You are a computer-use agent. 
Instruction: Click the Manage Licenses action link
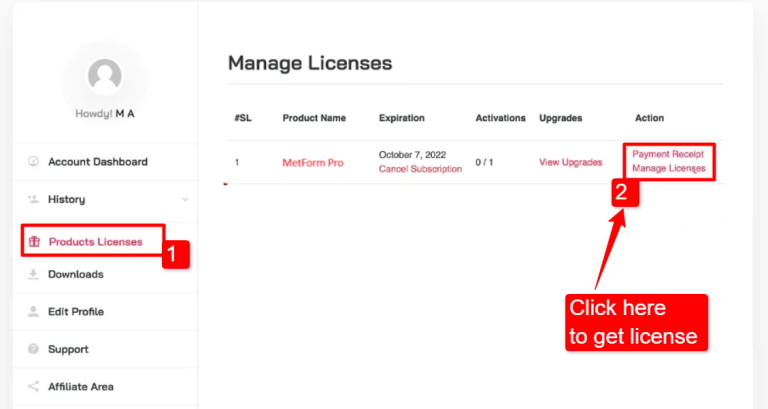(668, 169)
